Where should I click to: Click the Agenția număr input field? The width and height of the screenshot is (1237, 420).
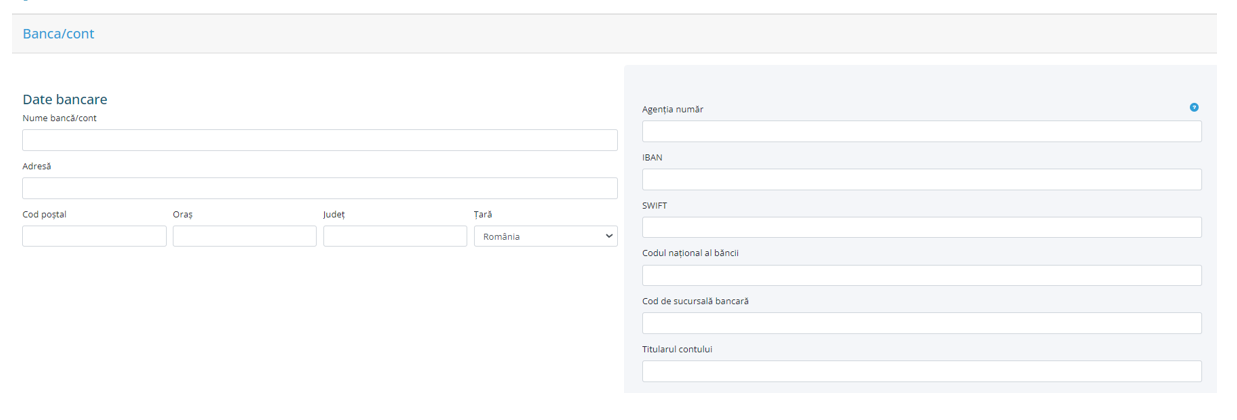921,132
